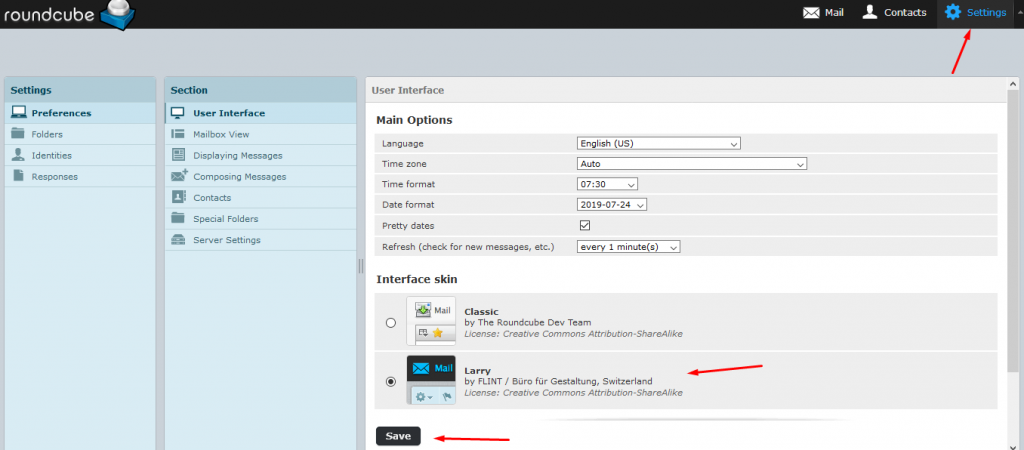Go to the Special Folders section

click(225, 218)
